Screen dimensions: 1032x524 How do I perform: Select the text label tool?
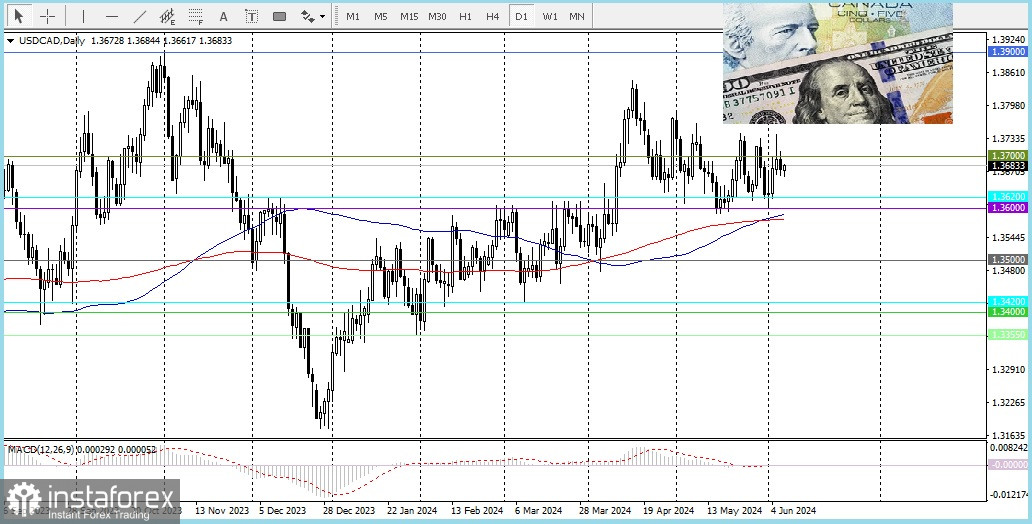(x=251, y=16)
